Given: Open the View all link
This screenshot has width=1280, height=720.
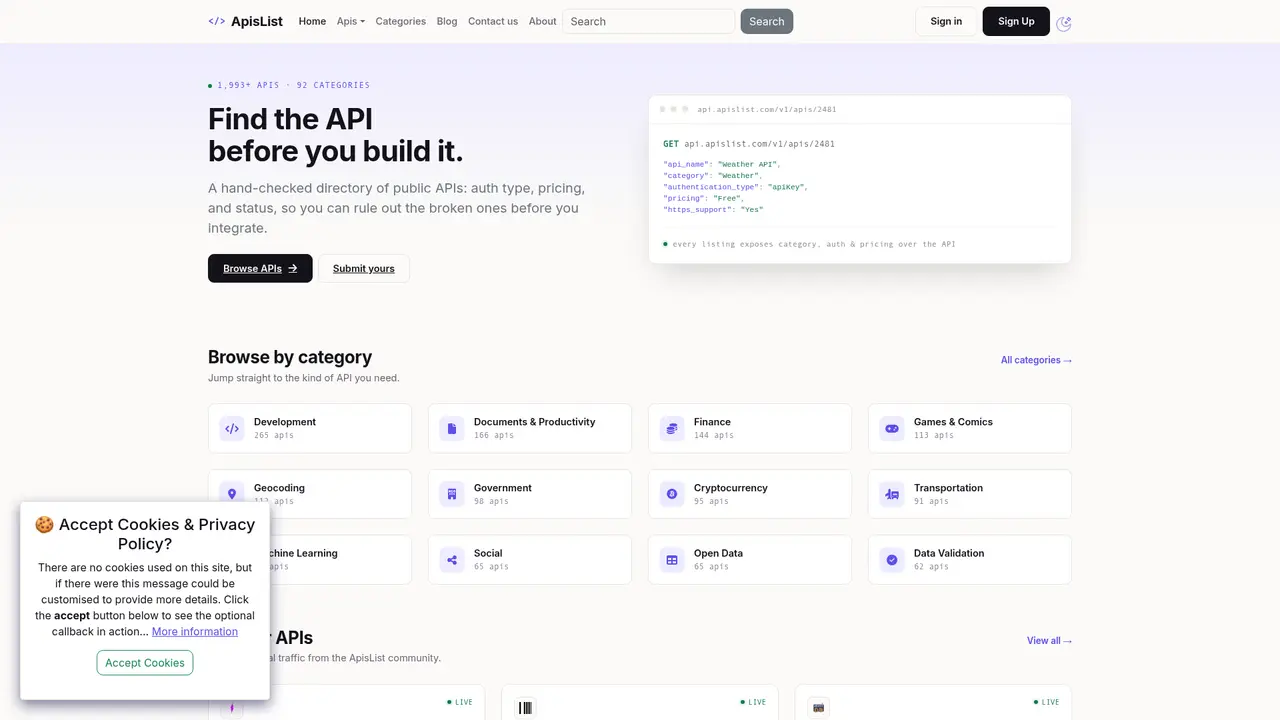Looking at the screenshot, I should [x=1049, y=641].
